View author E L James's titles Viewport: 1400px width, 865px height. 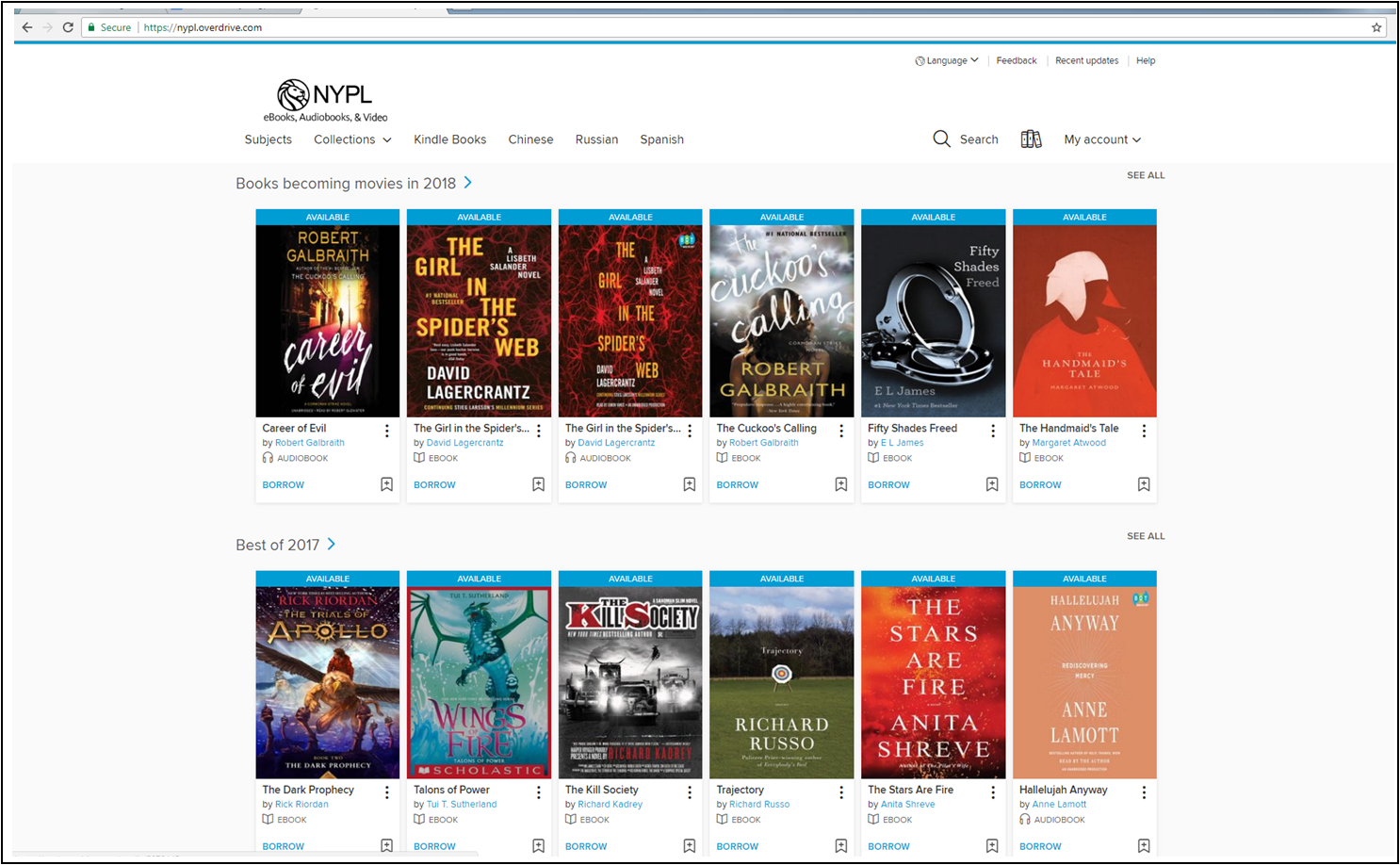pos(903,443)
